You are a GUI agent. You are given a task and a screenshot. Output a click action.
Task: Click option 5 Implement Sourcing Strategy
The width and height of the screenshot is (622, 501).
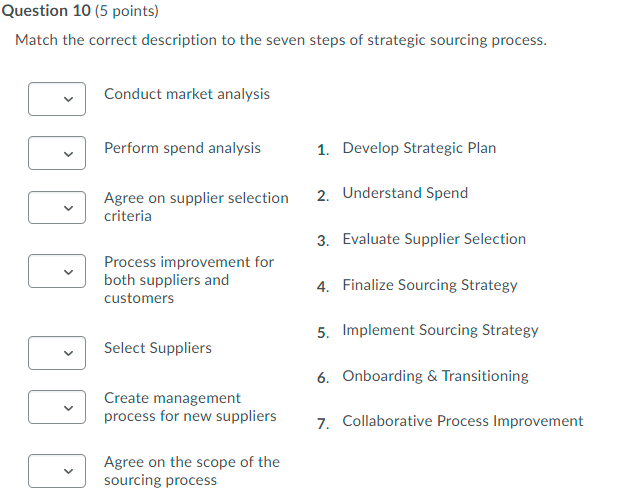coord(439,330)
